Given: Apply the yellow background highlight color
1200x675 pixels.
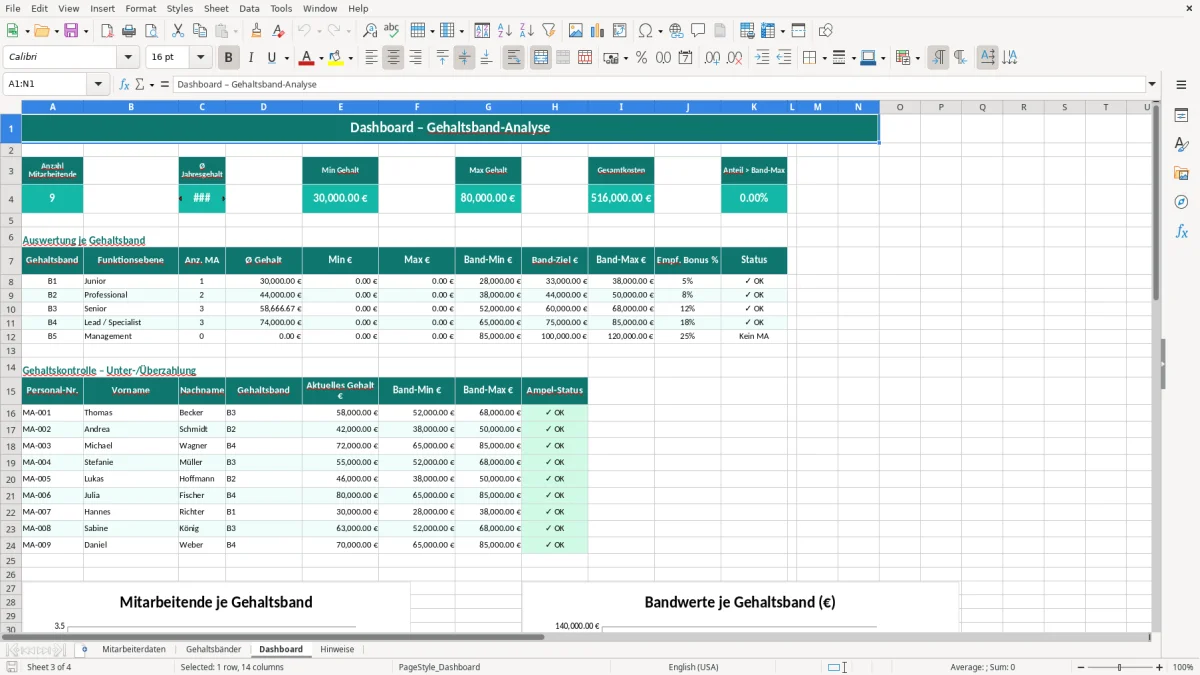Looking at the screenshot, I should coord(337,58).
